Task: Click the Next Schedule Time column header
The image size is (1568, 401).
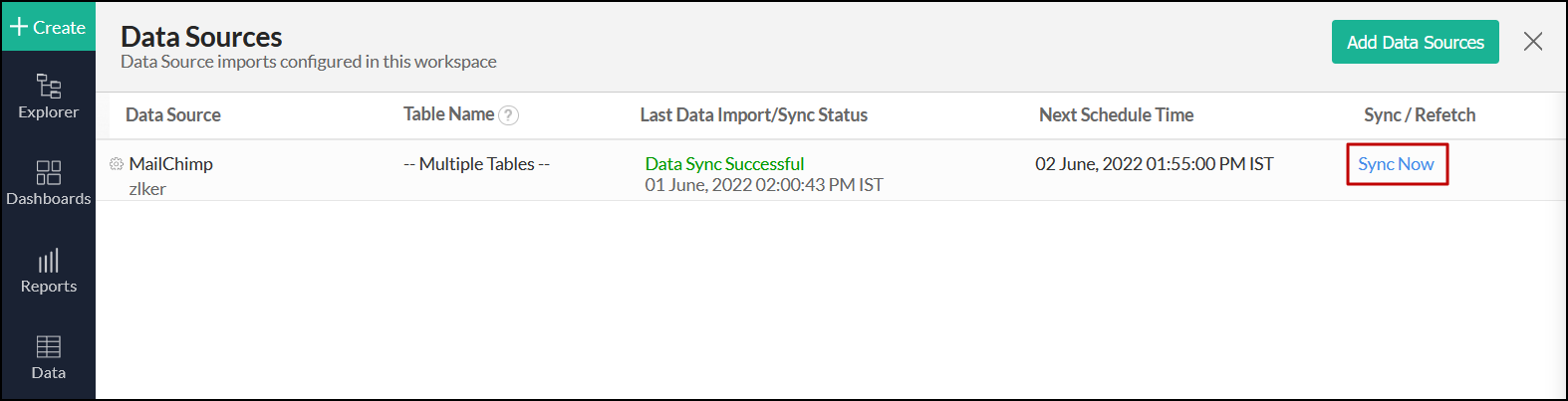Action: [1116, 115]
